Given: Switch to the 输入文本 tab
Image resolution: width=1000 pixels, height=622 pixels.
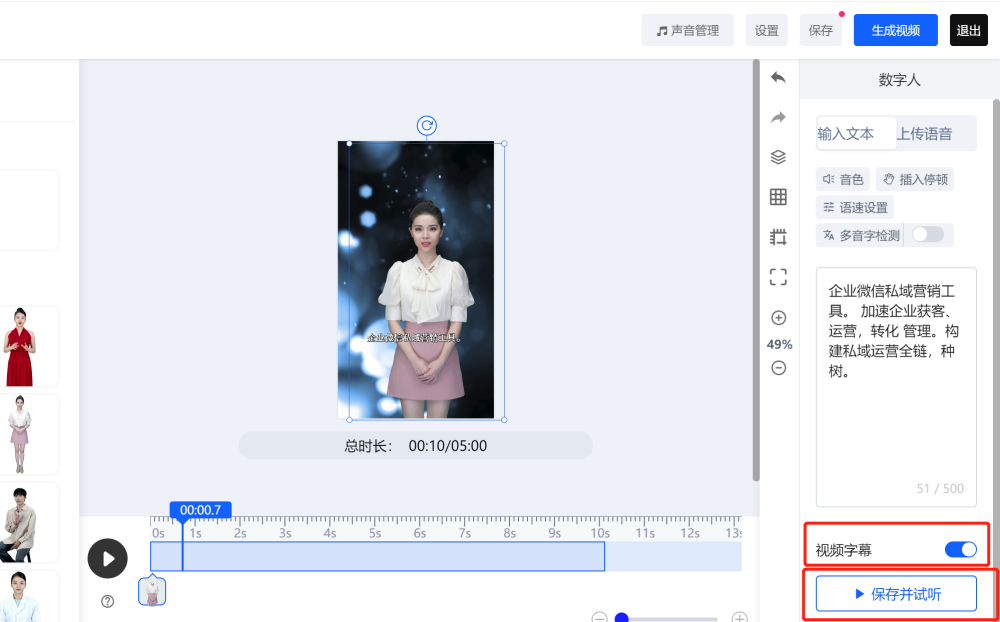Looking at the screenshot, I should click(x=857, y=133).
